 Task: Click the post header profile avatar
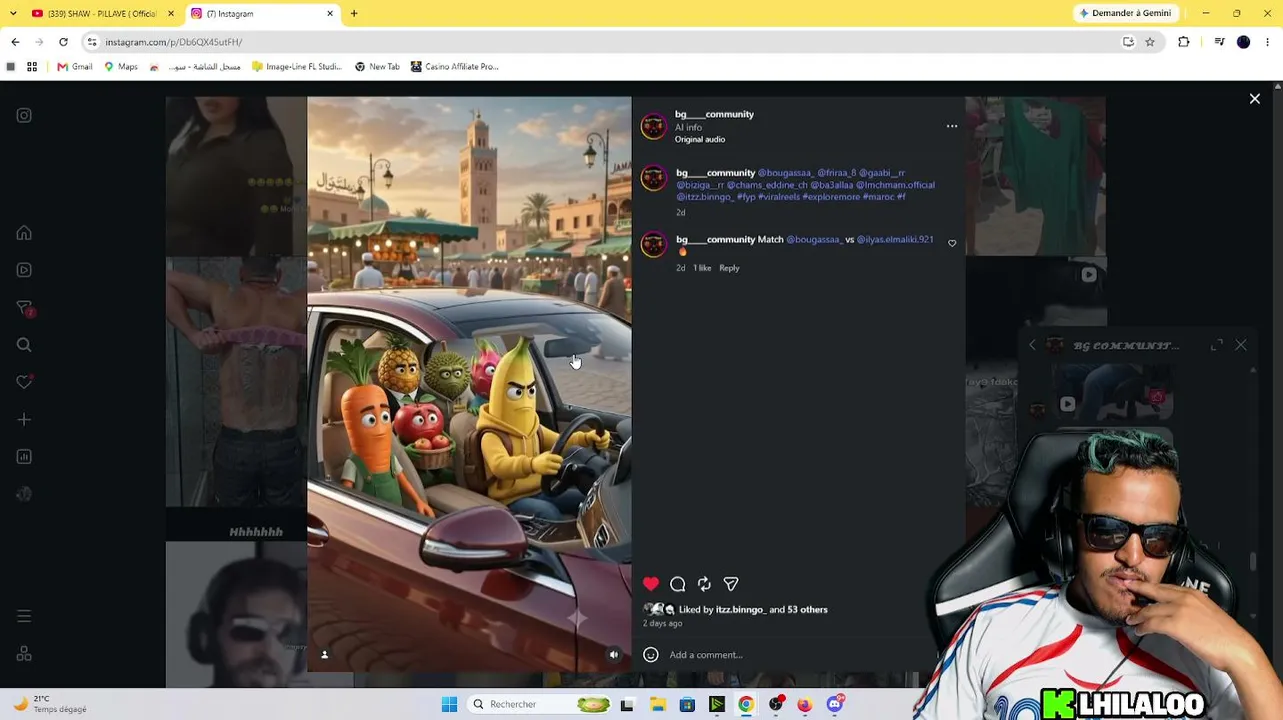(x=654, y=127)
